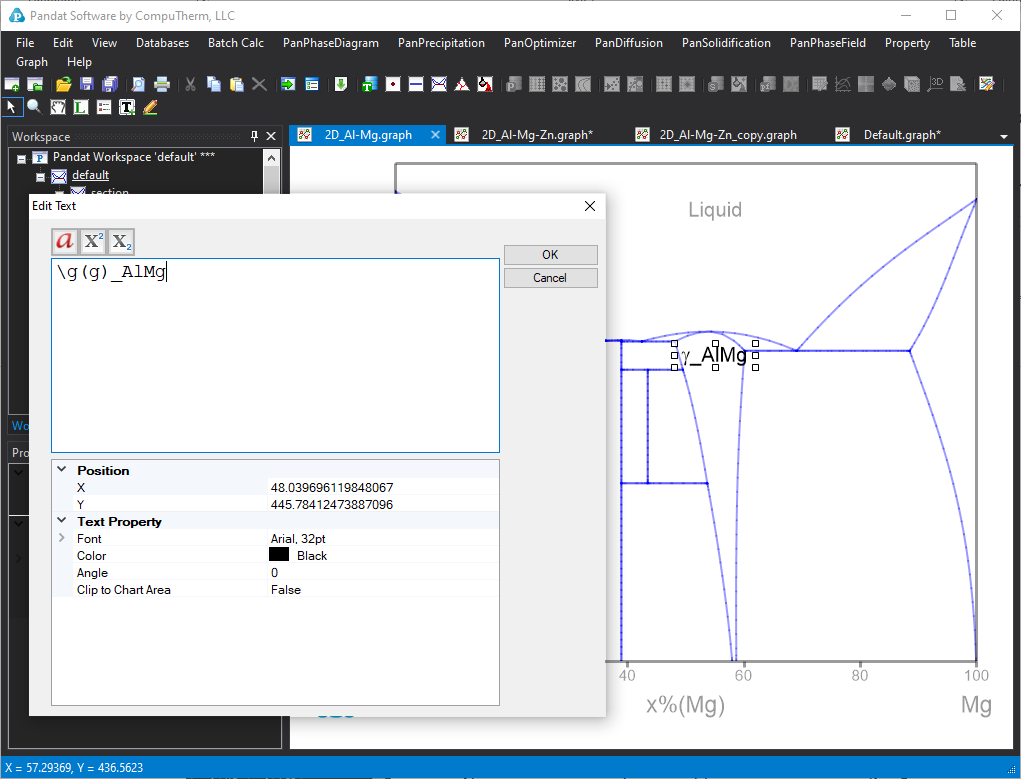Click the superscript X² button in Edit Text
1021x779 pixels.
pos(93,241)
